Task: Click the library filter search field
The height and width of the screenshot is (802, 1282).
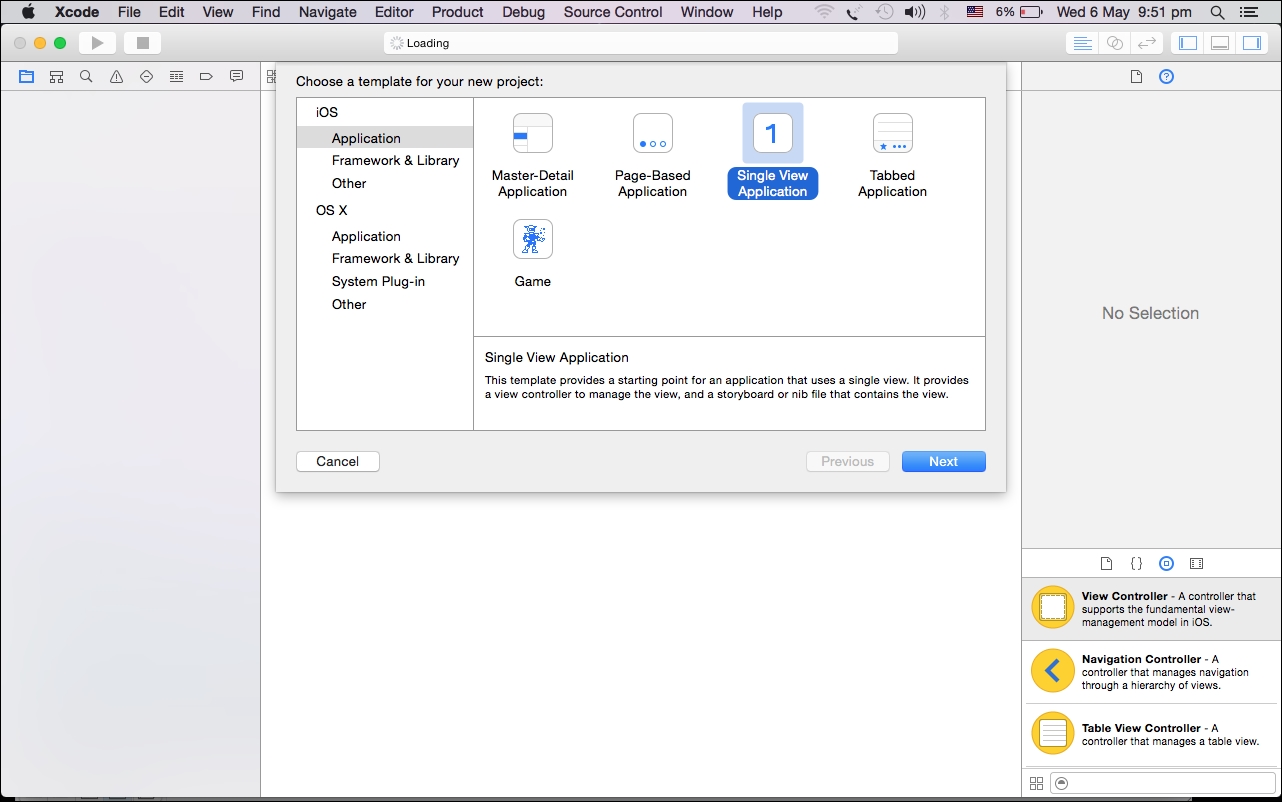Action: (1163, 784)
